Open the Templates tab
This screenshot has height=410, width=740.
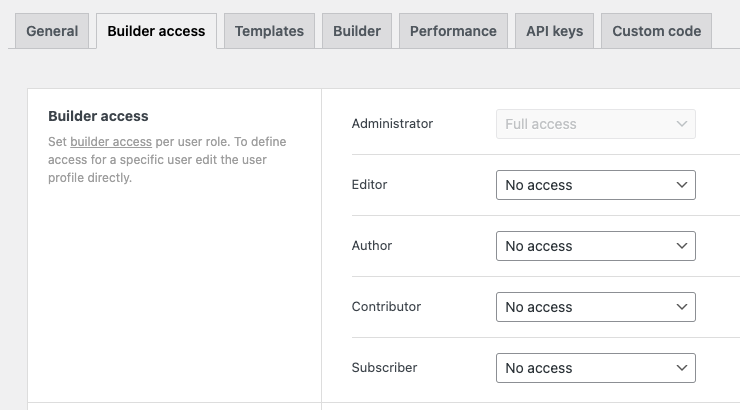coord(269,31)
